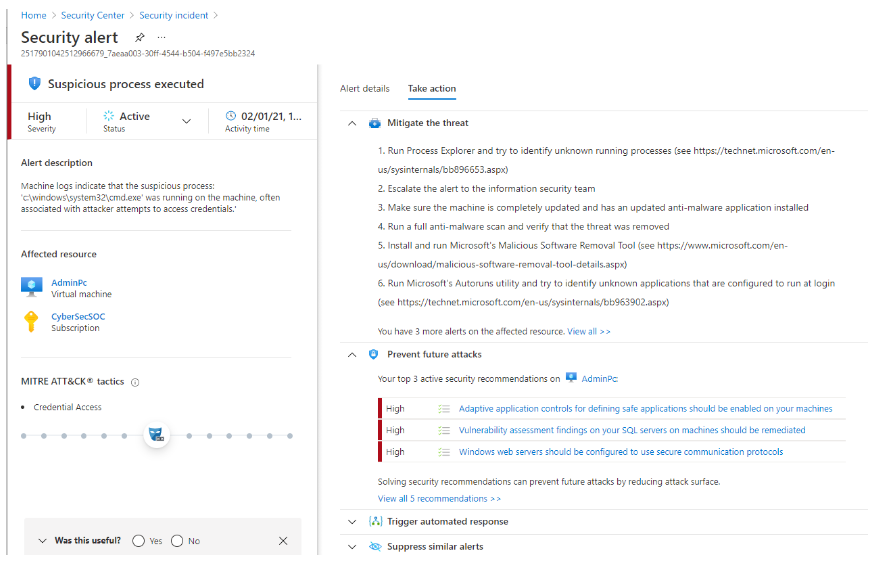This screenshot has width=895, height=569.
Task: Click the last dot on the tactics timeline
Action: [x=290, y=436]
